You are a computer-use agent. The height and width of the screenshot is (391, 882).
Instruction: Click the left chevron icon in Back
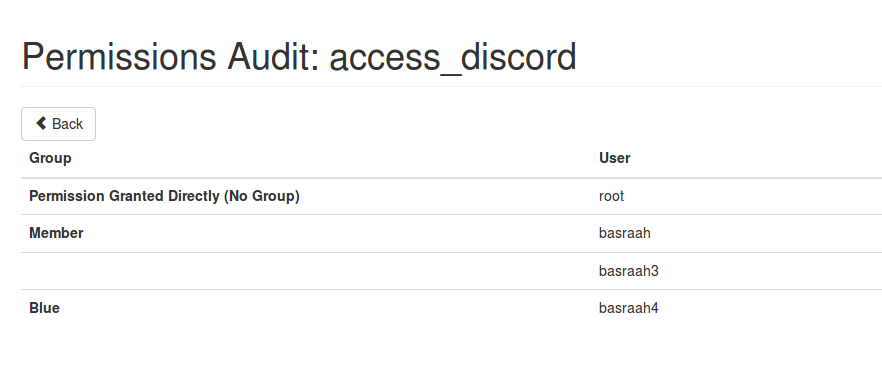pyautogui.click(x=41, y=123)
